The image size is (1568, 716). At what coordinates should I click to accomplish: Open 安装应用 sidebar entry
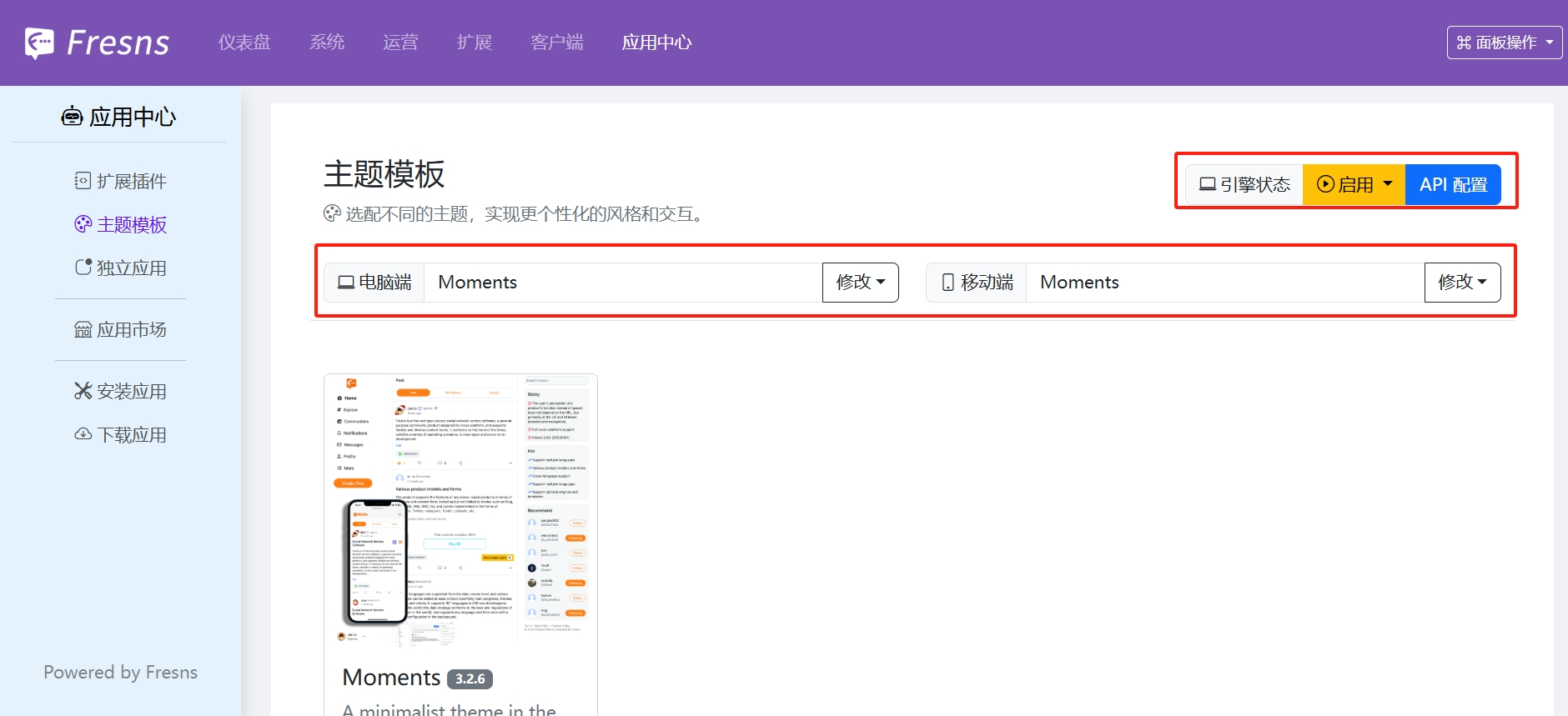[120, 391]
